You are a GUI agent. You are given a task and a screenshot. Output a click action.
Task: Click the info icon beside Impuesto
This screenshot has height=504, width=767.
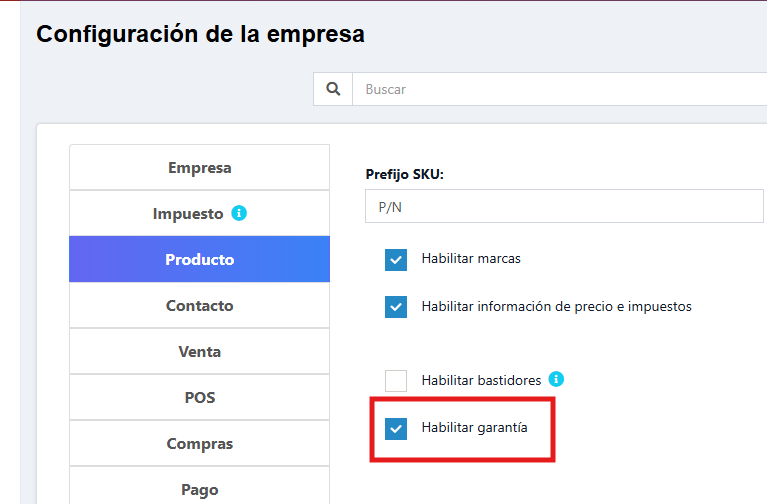239,213
